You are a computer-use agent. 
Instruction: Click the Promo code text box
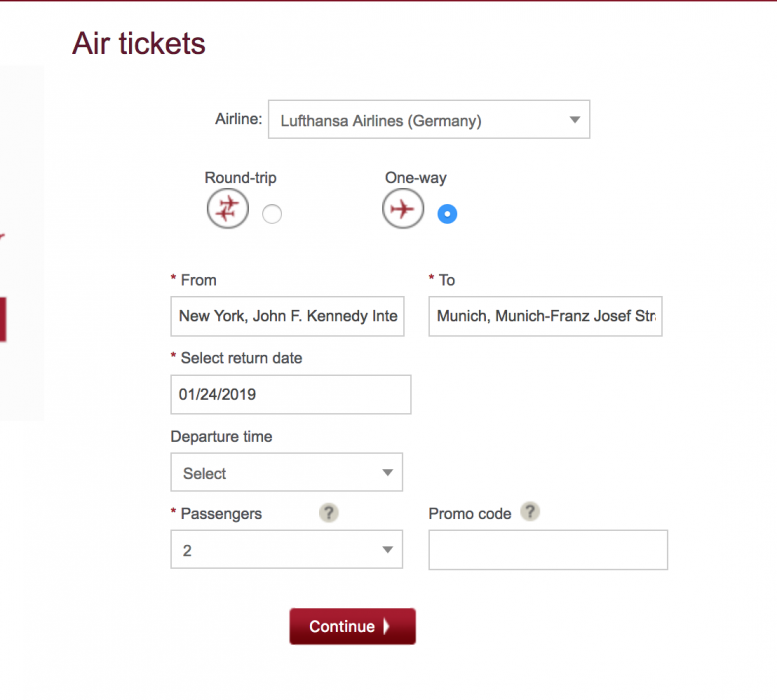(547, 550)
